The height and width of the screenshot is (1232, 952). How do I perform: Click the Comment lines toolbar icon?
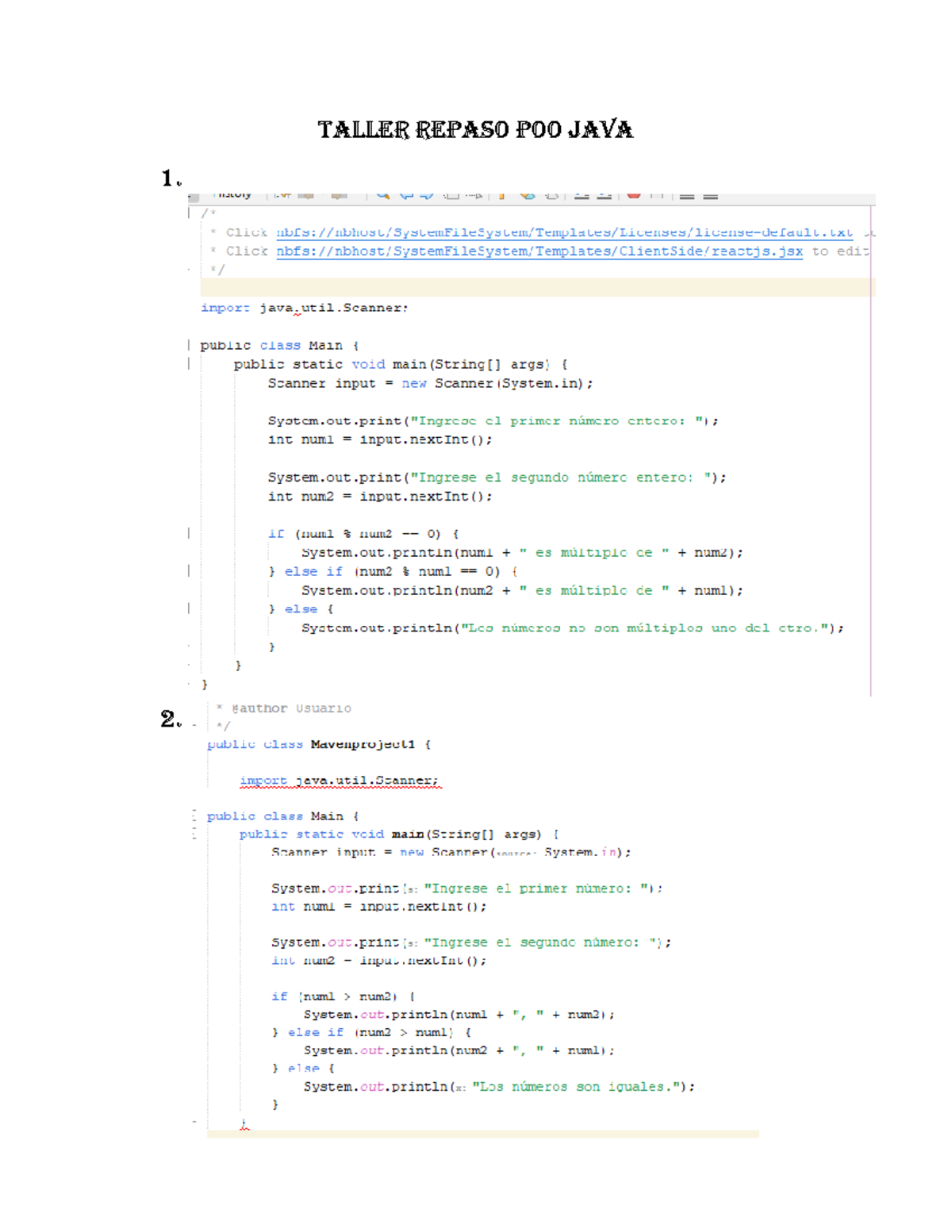click(x=687, y=195)
